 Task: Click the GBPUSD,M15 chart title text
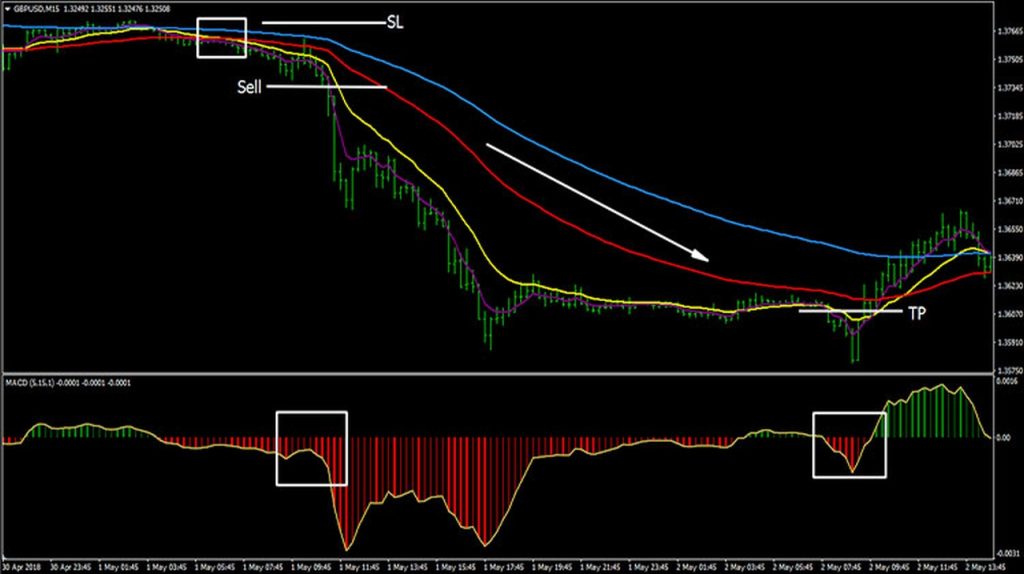[37, 9]
